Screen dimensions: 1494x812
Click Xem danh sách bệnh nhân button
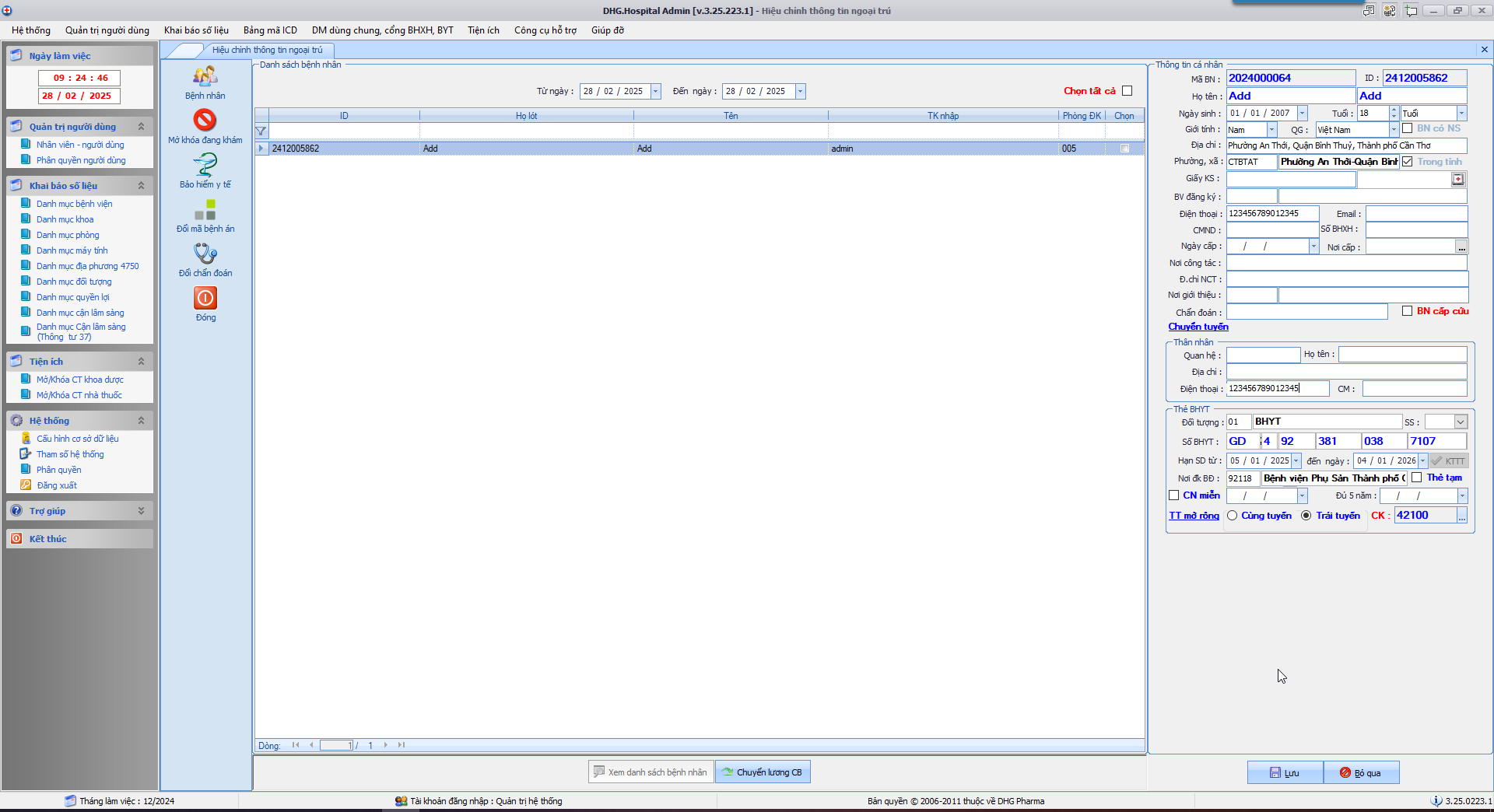[651, 772]
